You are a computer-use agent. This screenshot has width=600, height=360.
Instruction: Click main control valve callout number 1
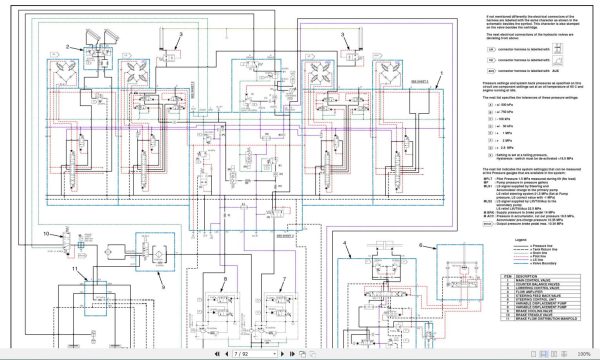442,73
